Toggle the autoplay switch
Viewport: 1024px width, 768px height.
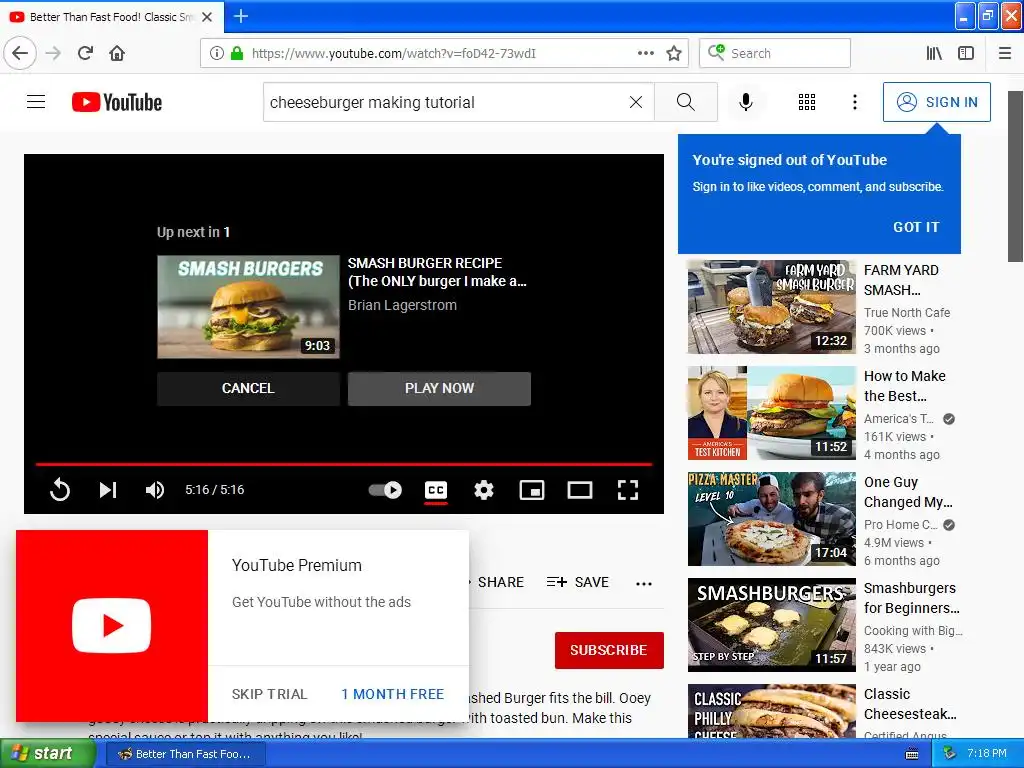[385, 490]
